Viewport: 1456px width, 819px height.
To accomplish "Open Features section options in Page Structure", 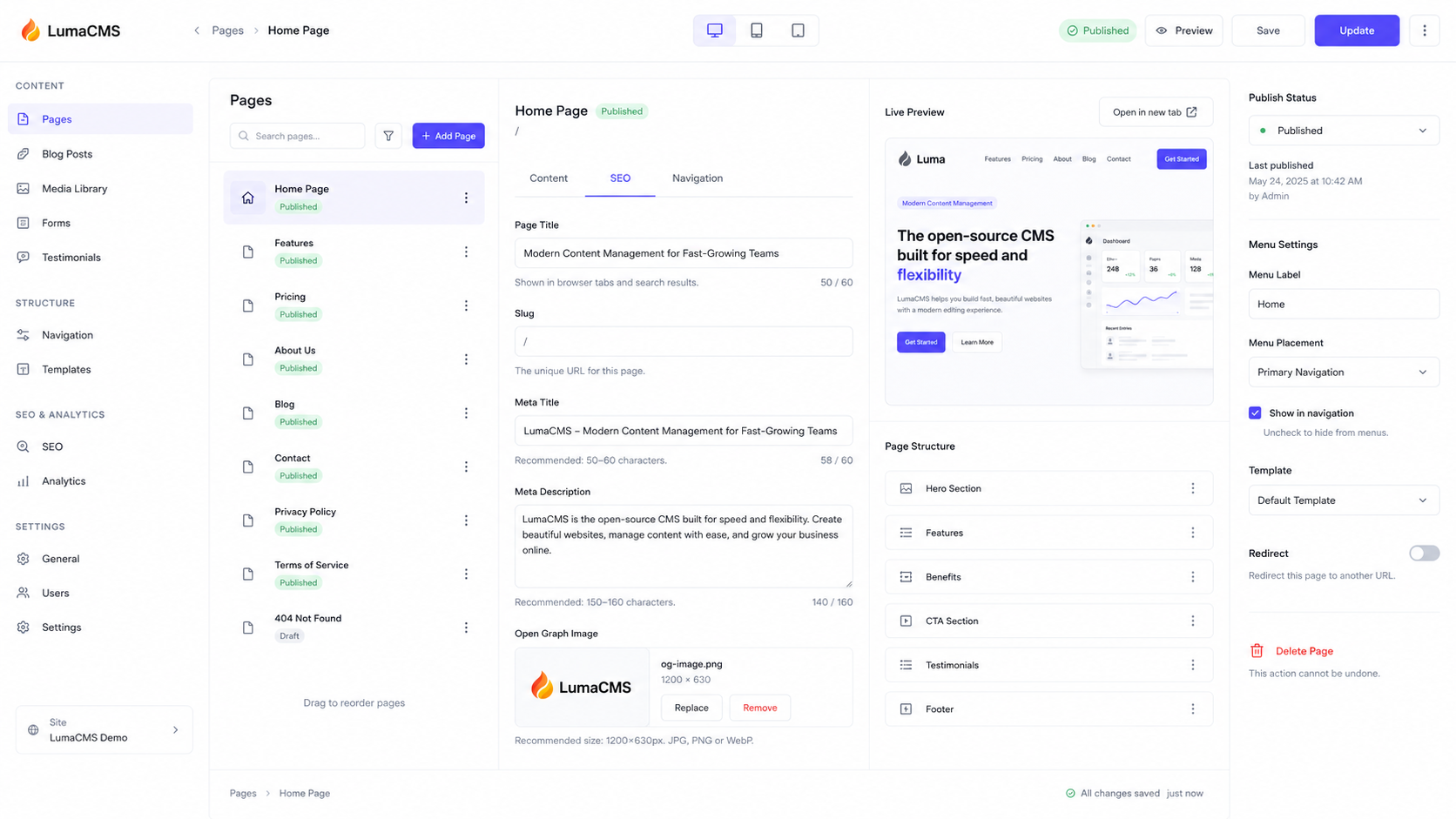I will (x=1193, y=533).
